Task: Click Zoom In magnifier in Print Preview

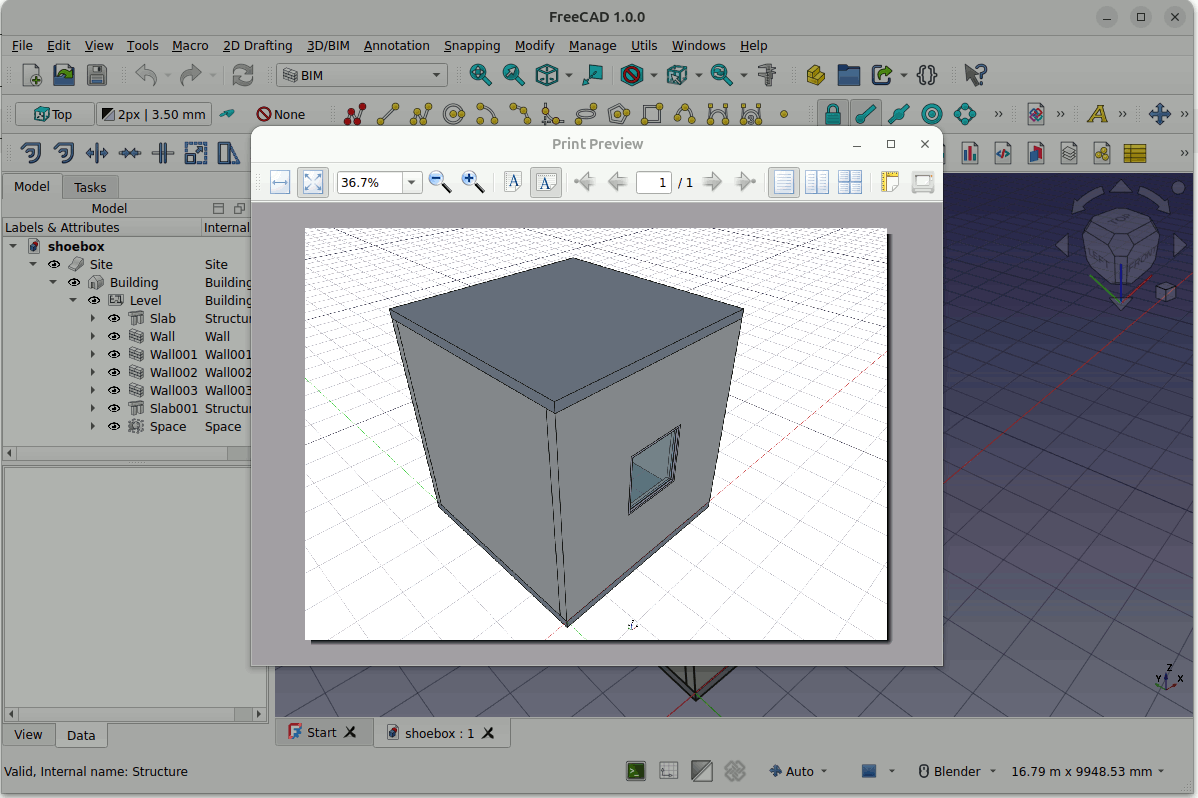Action: [473, 182]
